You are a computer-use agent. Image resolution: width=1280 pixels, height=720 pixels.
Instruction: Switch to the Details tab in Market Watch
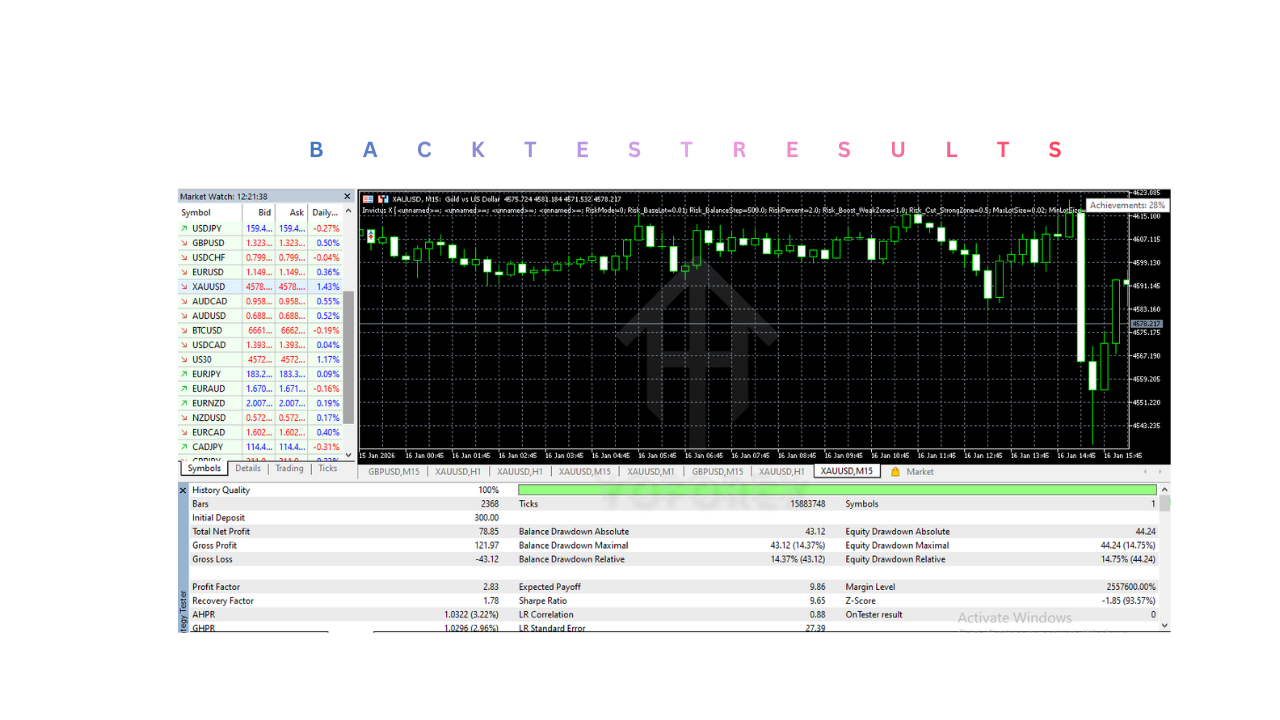pyautogui.click(x=247, y=468)
